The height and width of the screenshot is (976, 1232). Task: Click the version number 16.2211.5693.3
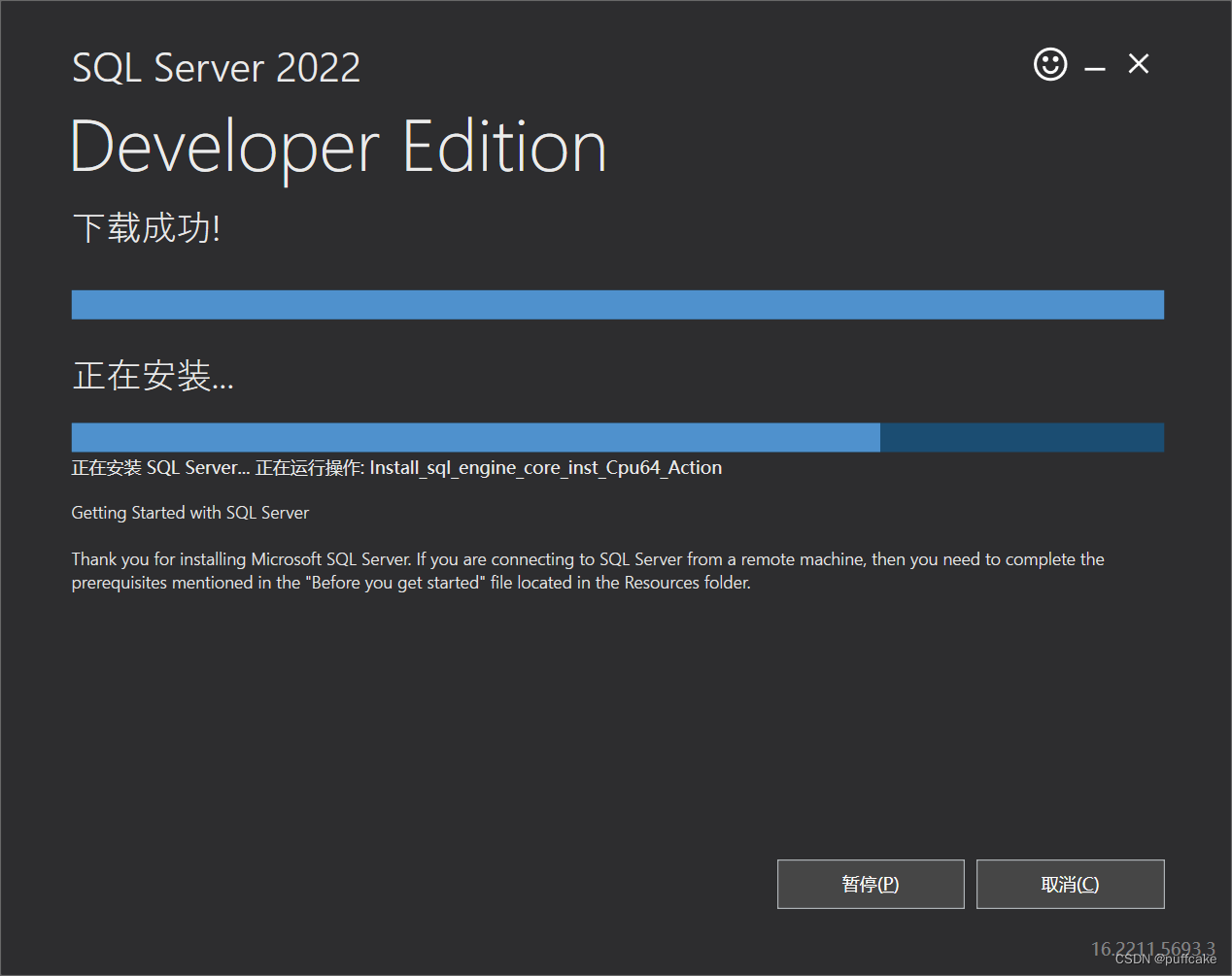click(1152, 949)
